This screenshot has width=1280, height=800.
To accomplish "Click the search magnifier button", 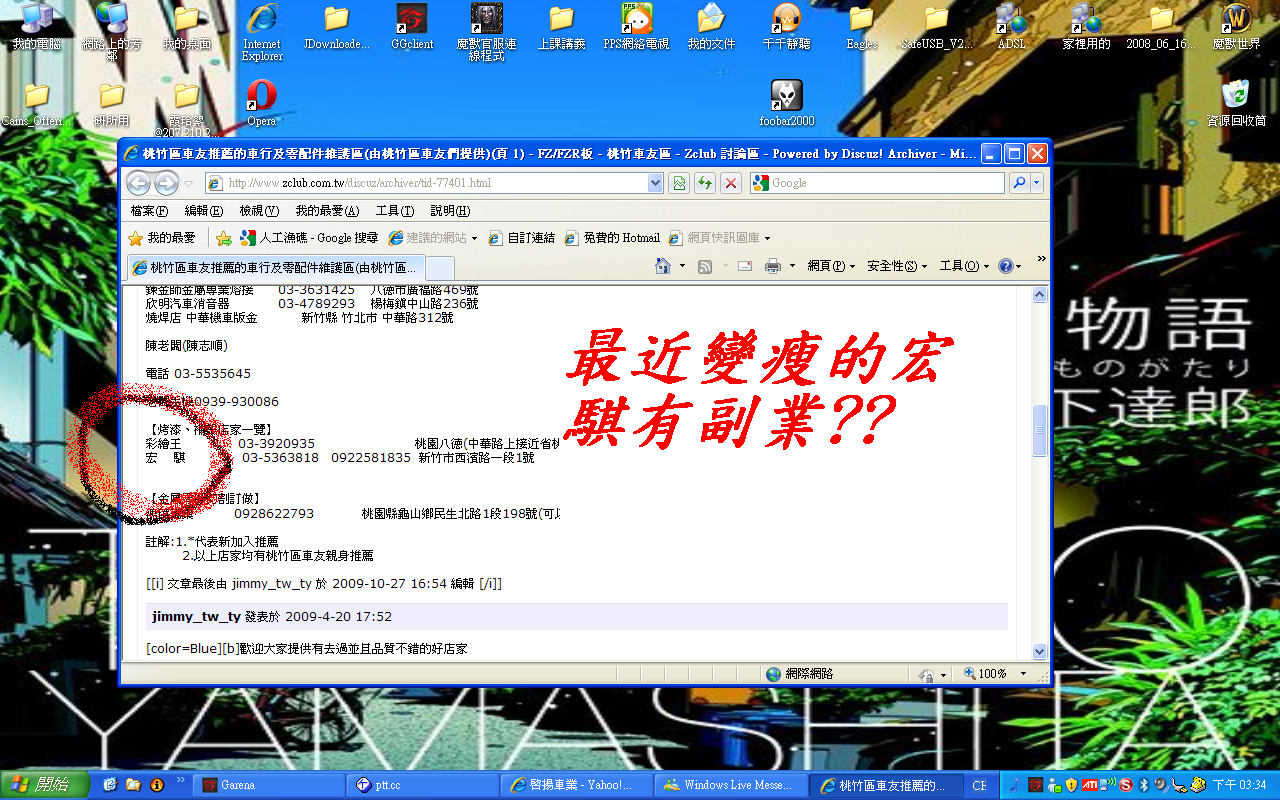I will [x=1018, y=183].
